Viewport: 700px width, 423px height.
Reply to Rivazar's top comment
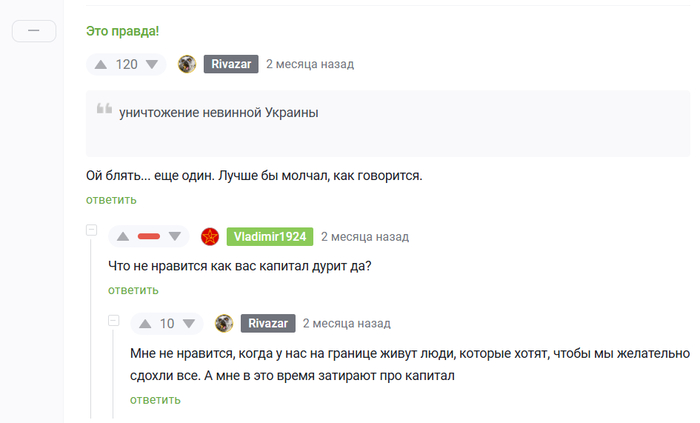pyautogui.click(x=111, y=200)
